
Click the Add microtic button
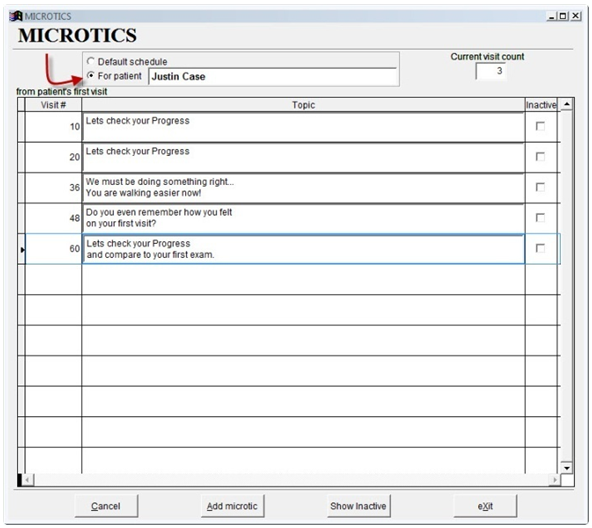click(x=232, y=506)
